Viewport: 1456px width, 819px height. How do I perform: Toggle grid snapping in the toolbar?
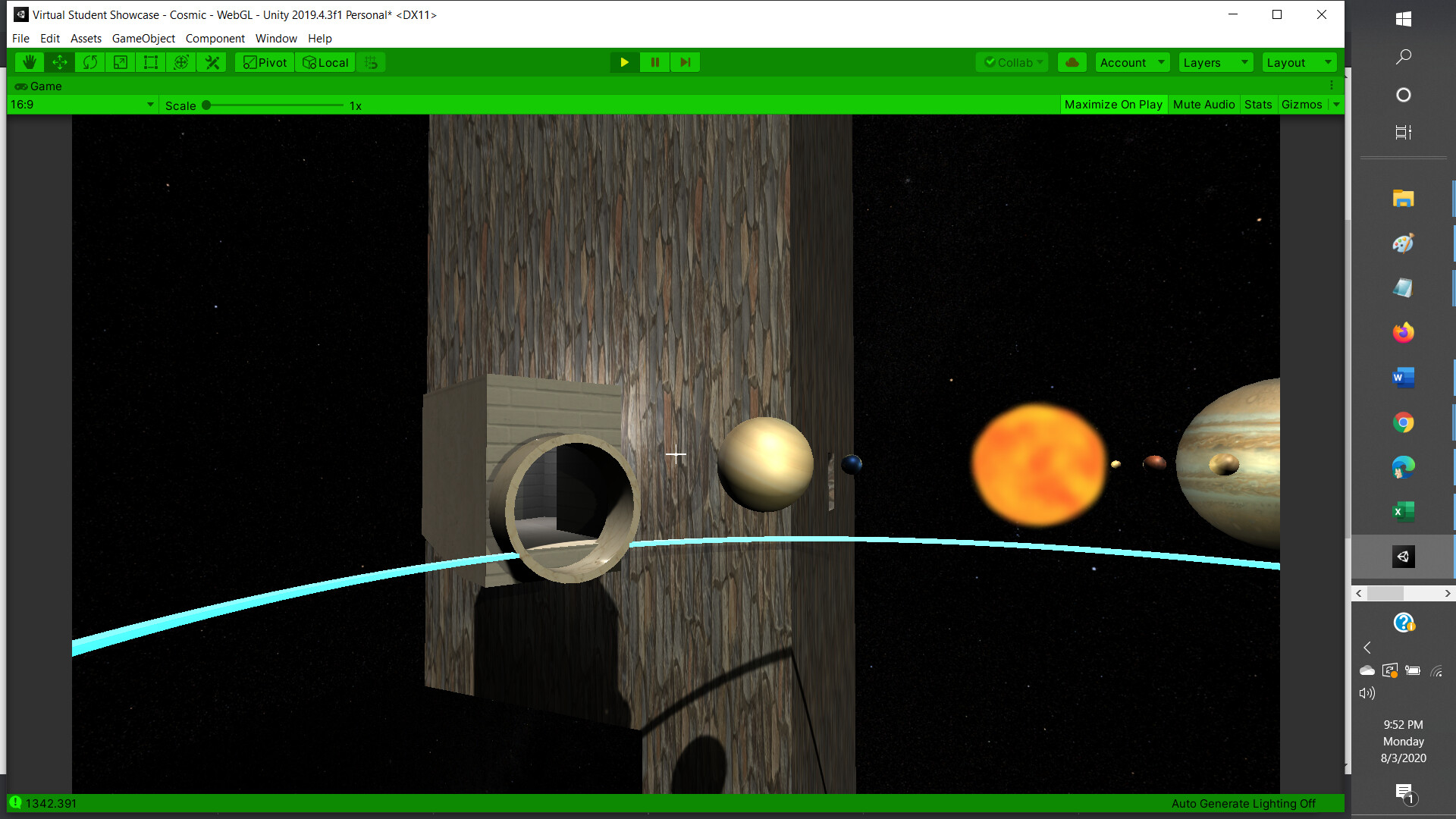click(x=371, y=62)
